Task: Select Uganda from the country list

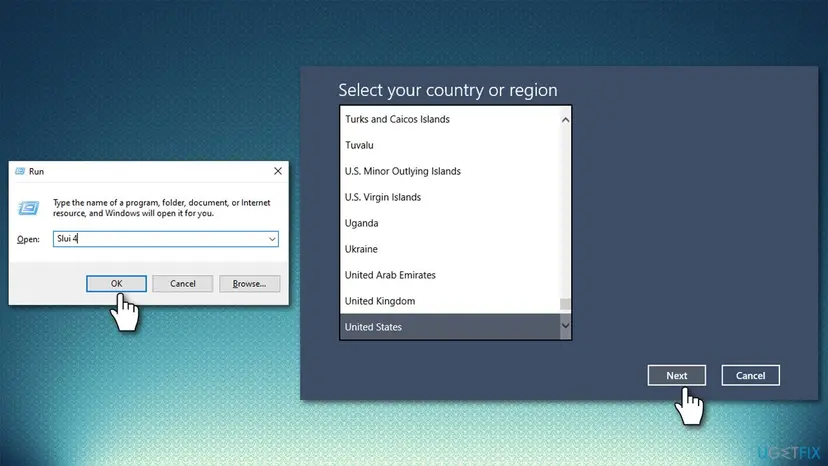Action: [x=450, y=223]
